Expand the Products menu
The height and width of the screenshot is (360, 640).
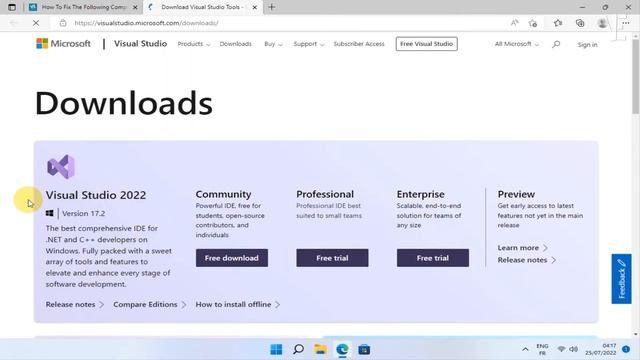[x=194, y=44]
